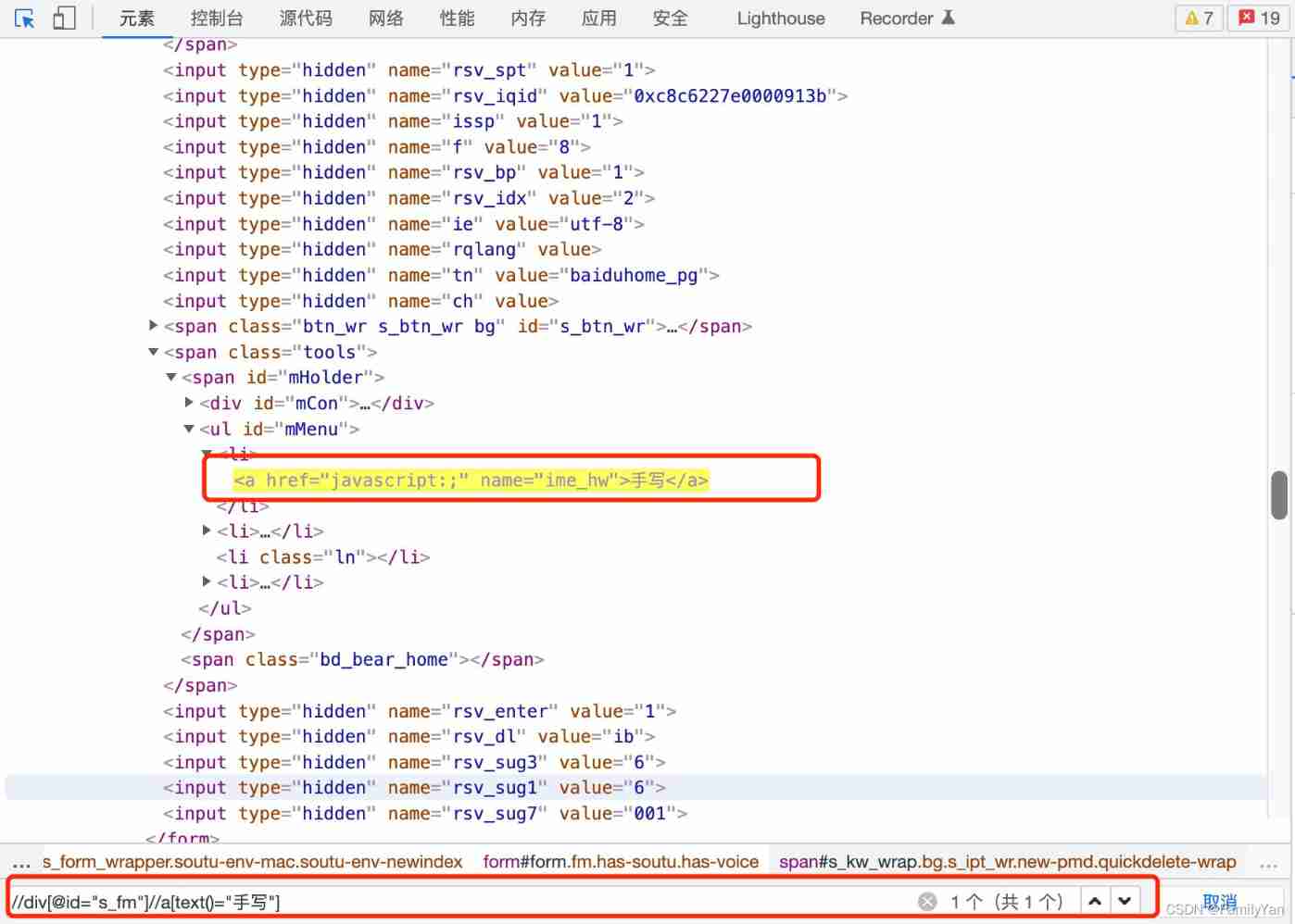Select the input name ch row

pyautogui.click(x=360, y=301)
